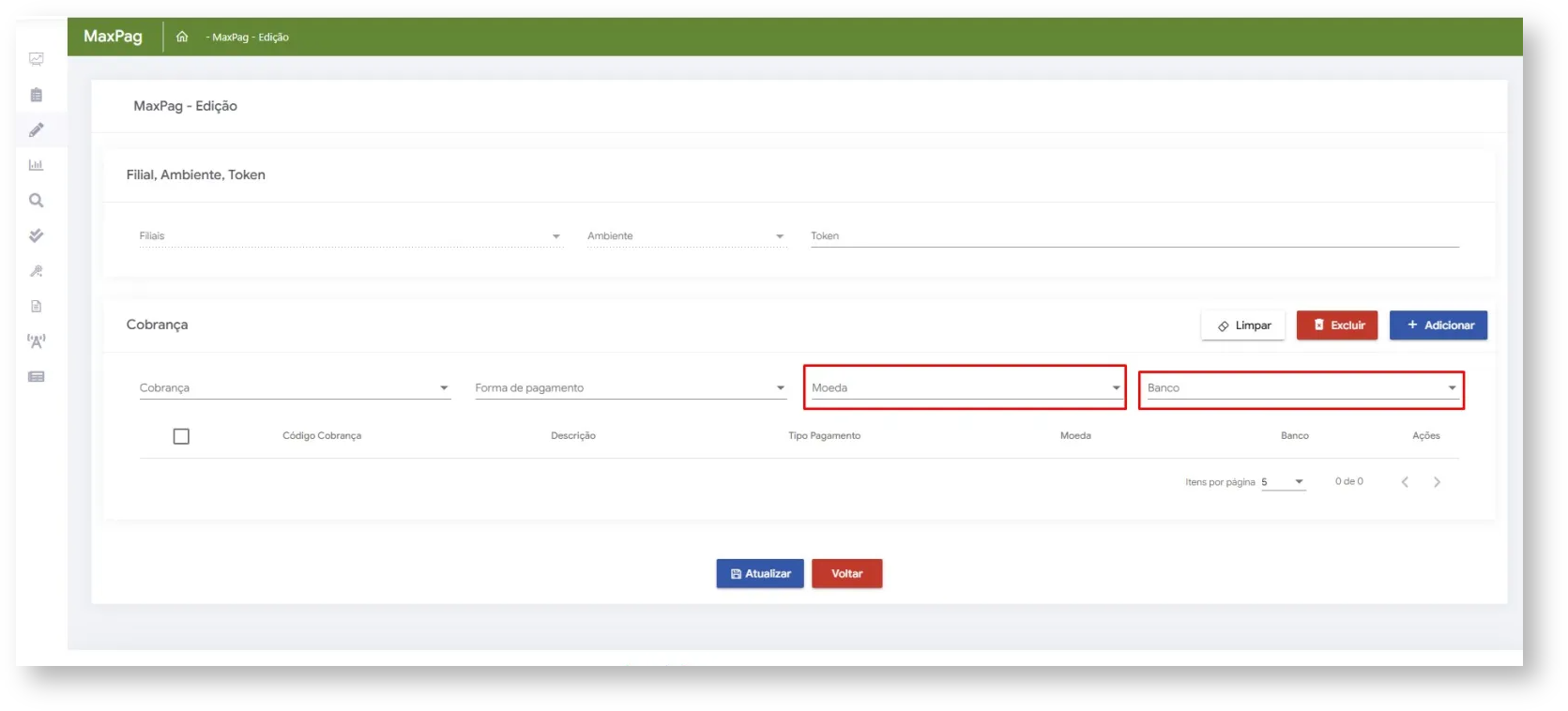Open the Banco dropdown
This screenshot has height=711, width=1568.
(x=1302, y=388)
